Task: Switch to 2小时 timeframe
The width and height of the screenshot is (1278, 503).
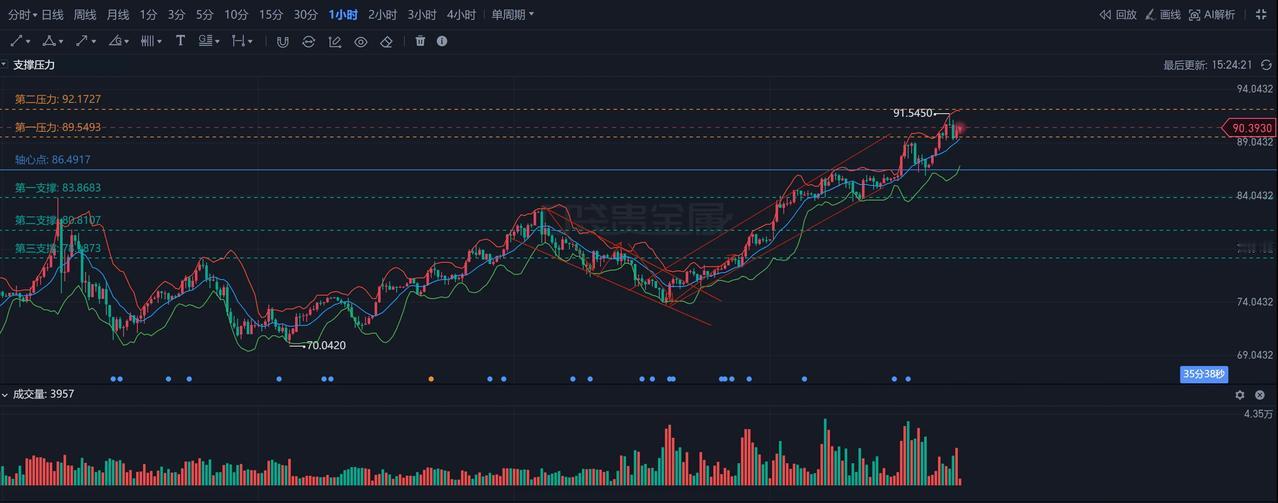Action: [382, 15]
